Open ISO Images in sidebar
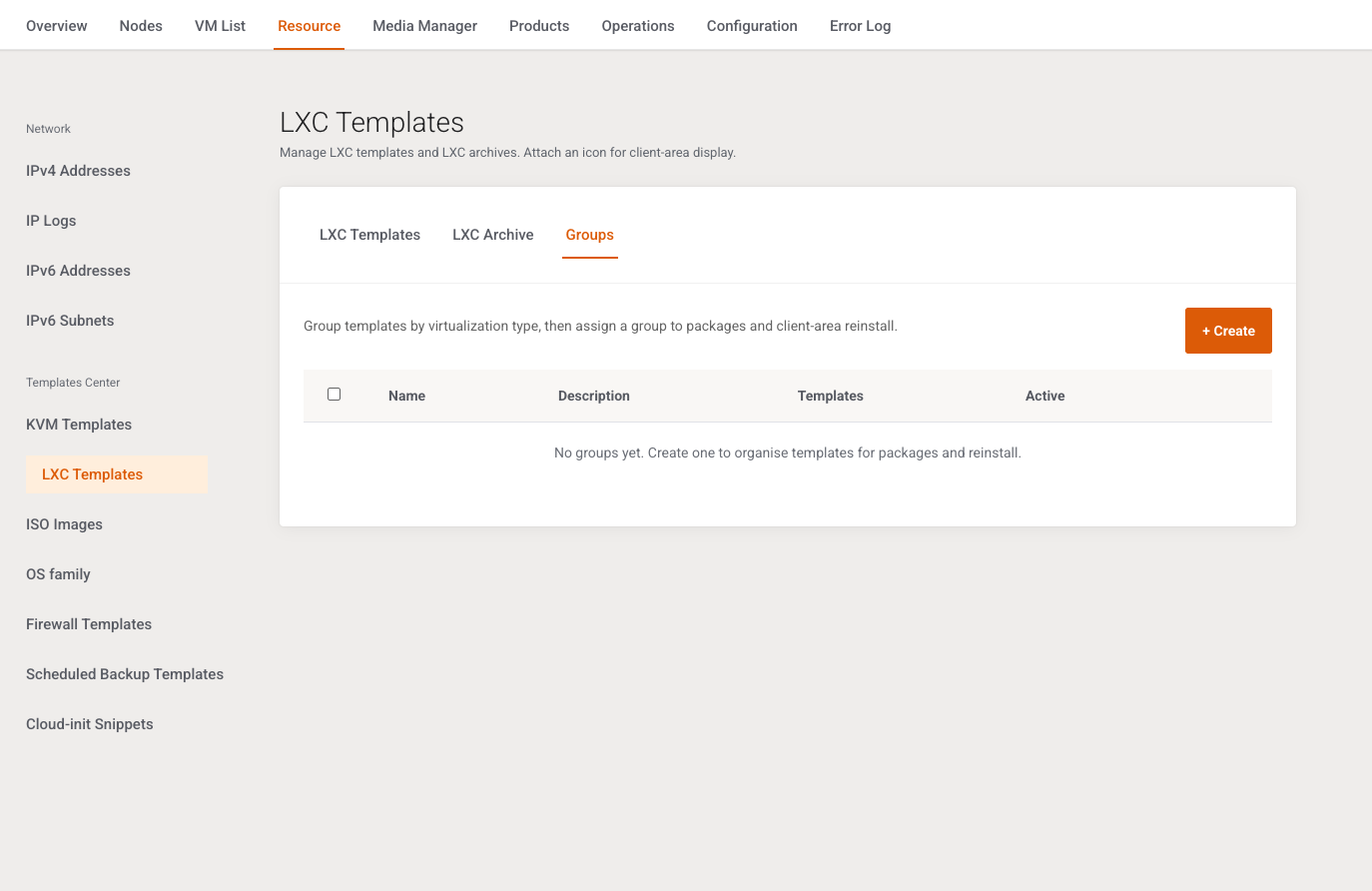 click(x=64, y=524)
